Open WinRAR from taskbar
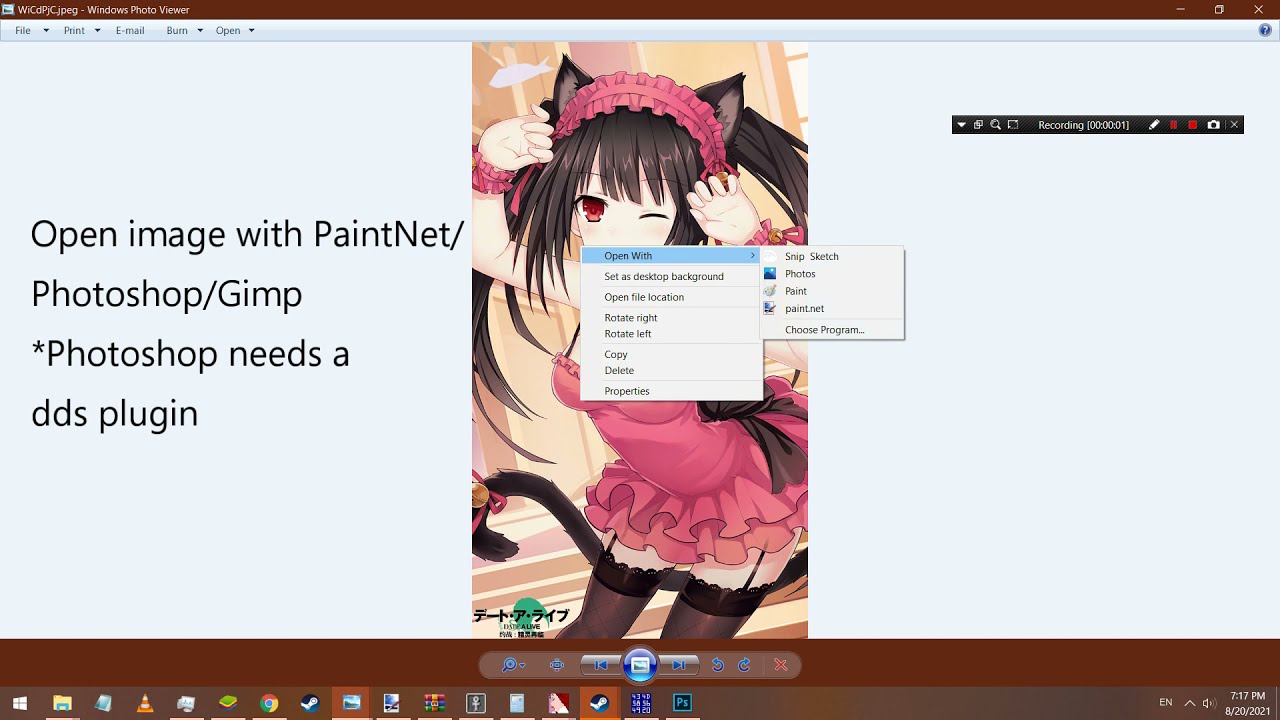1280x720 pixels. (x=434, y=703)
